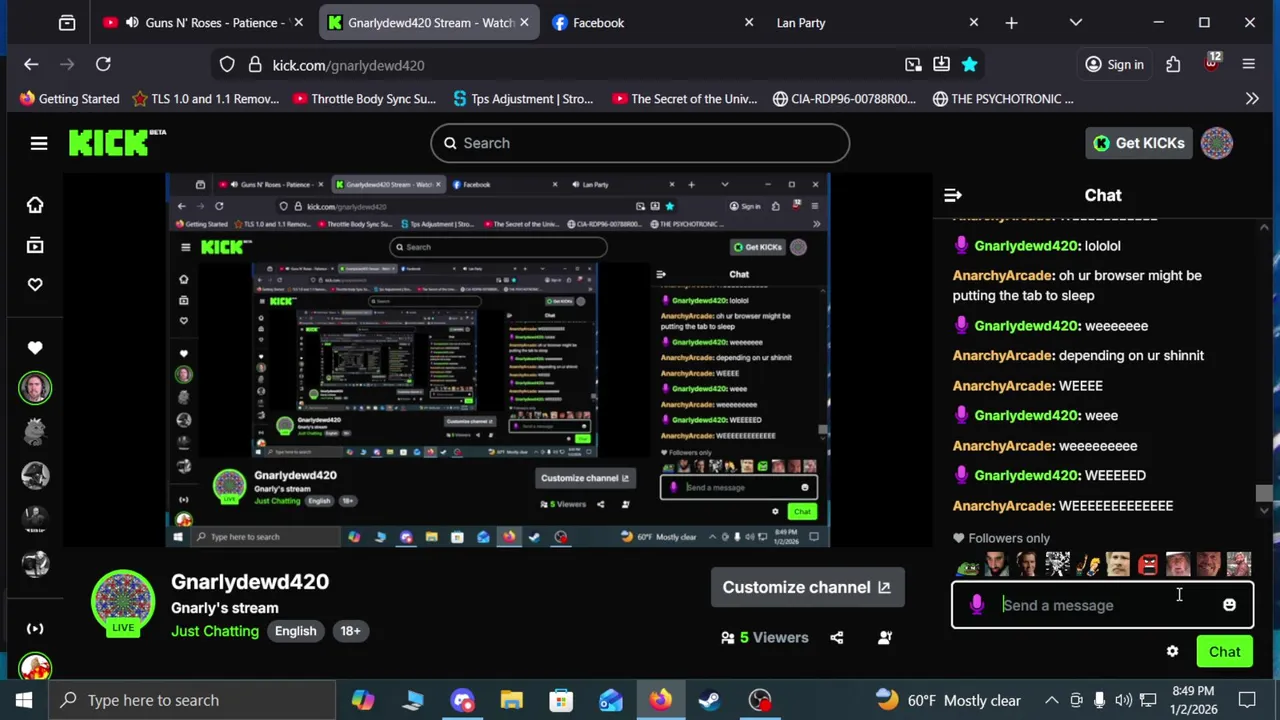Open the Home icon in the sidebar
The image size is (1280, 720).
click(35, 205)
